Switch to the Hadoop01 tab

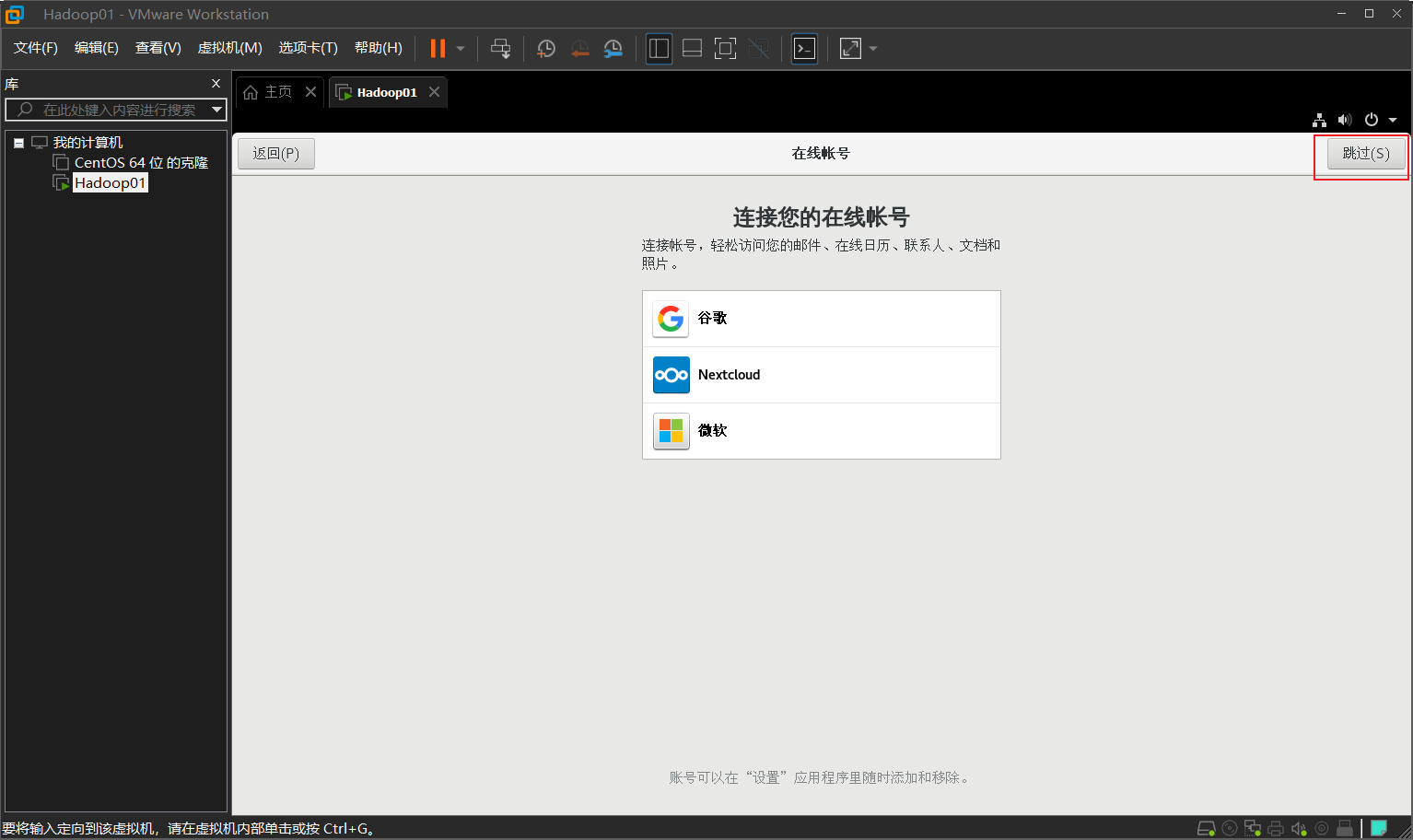tap(387, 92)
